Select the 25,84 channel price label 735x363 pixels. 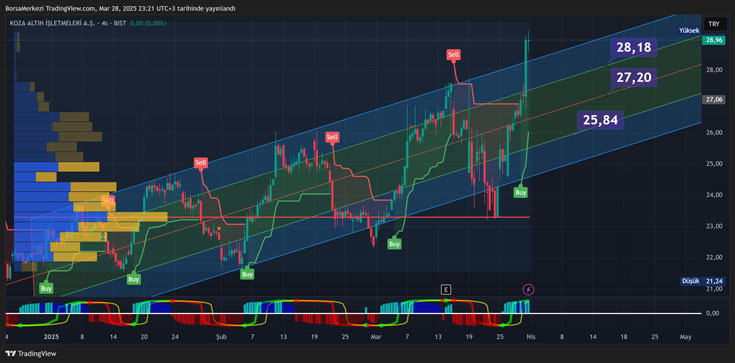pos(600,120)
